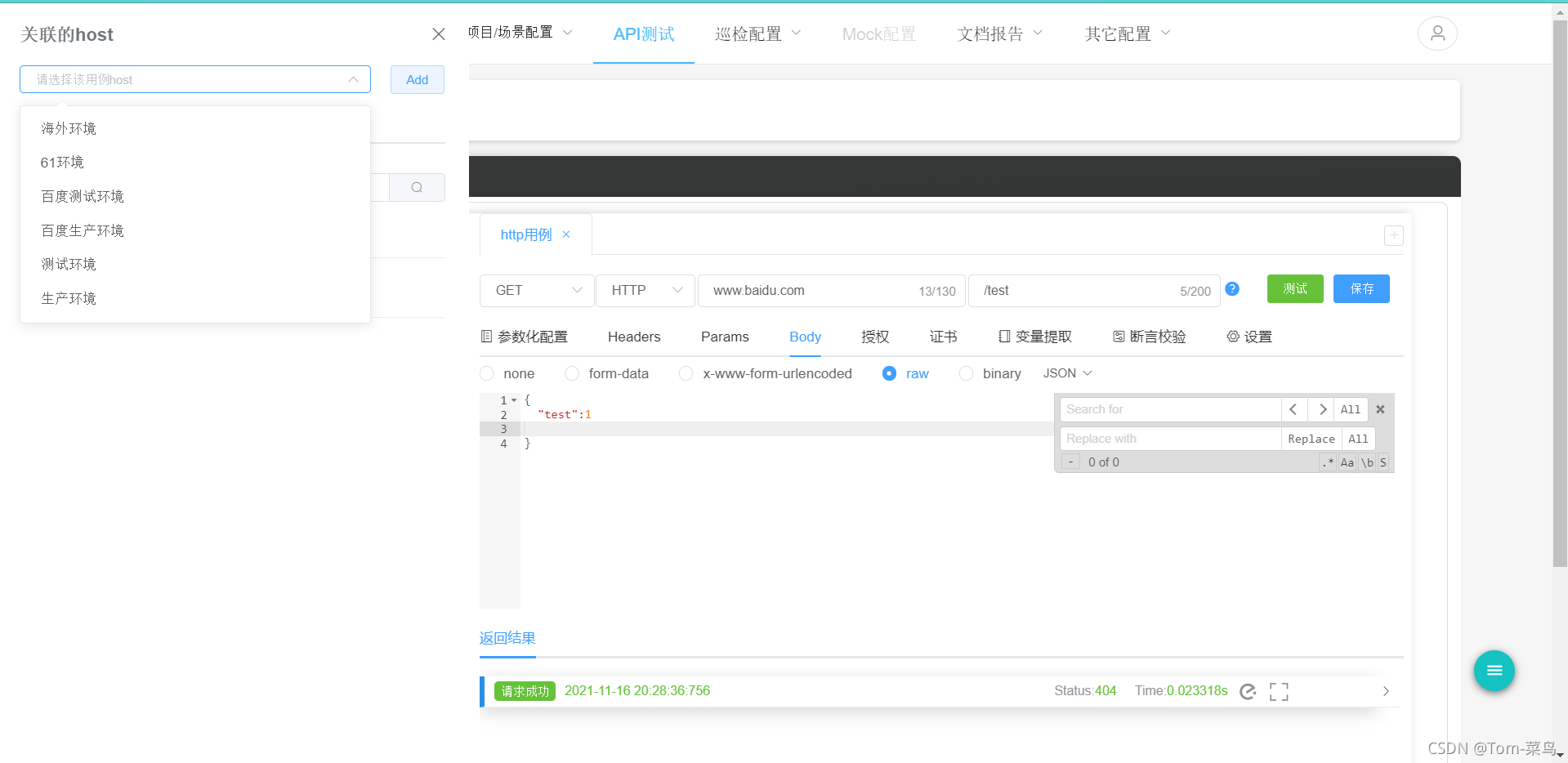1568x763 pixels.
Task: Open the host selection dropdown
Action: point(195,79)
